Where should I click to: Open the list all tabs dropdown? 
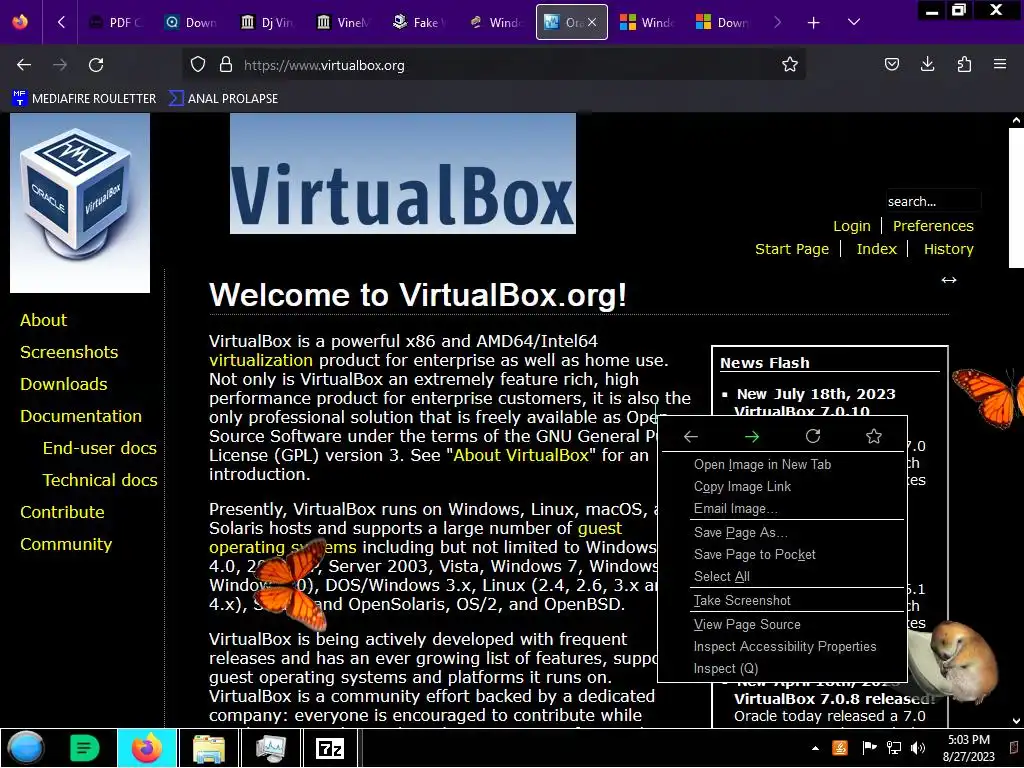point(854,22)
